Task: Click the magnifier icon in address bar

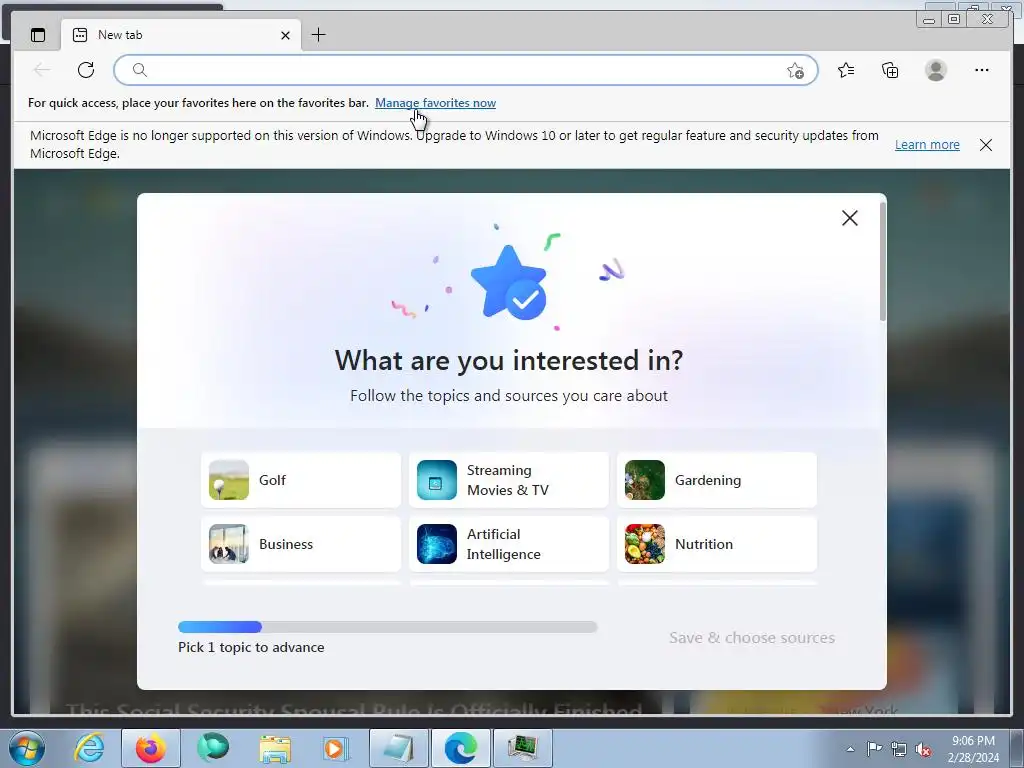Action: [140, 70]
